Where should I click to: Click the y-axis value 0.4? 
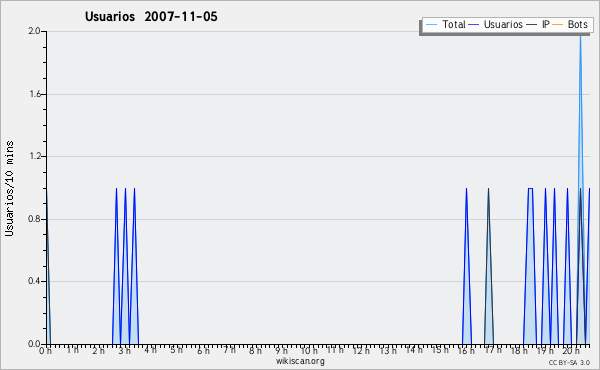tap(34, 281)
